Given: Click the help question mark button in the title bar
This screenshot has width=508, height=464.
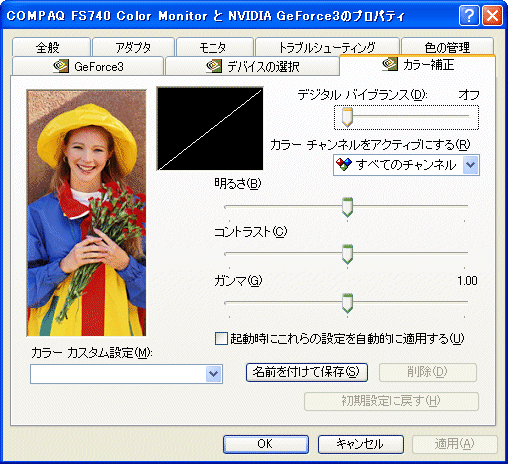Looking at the screenshot, I should tap(469, 15).
